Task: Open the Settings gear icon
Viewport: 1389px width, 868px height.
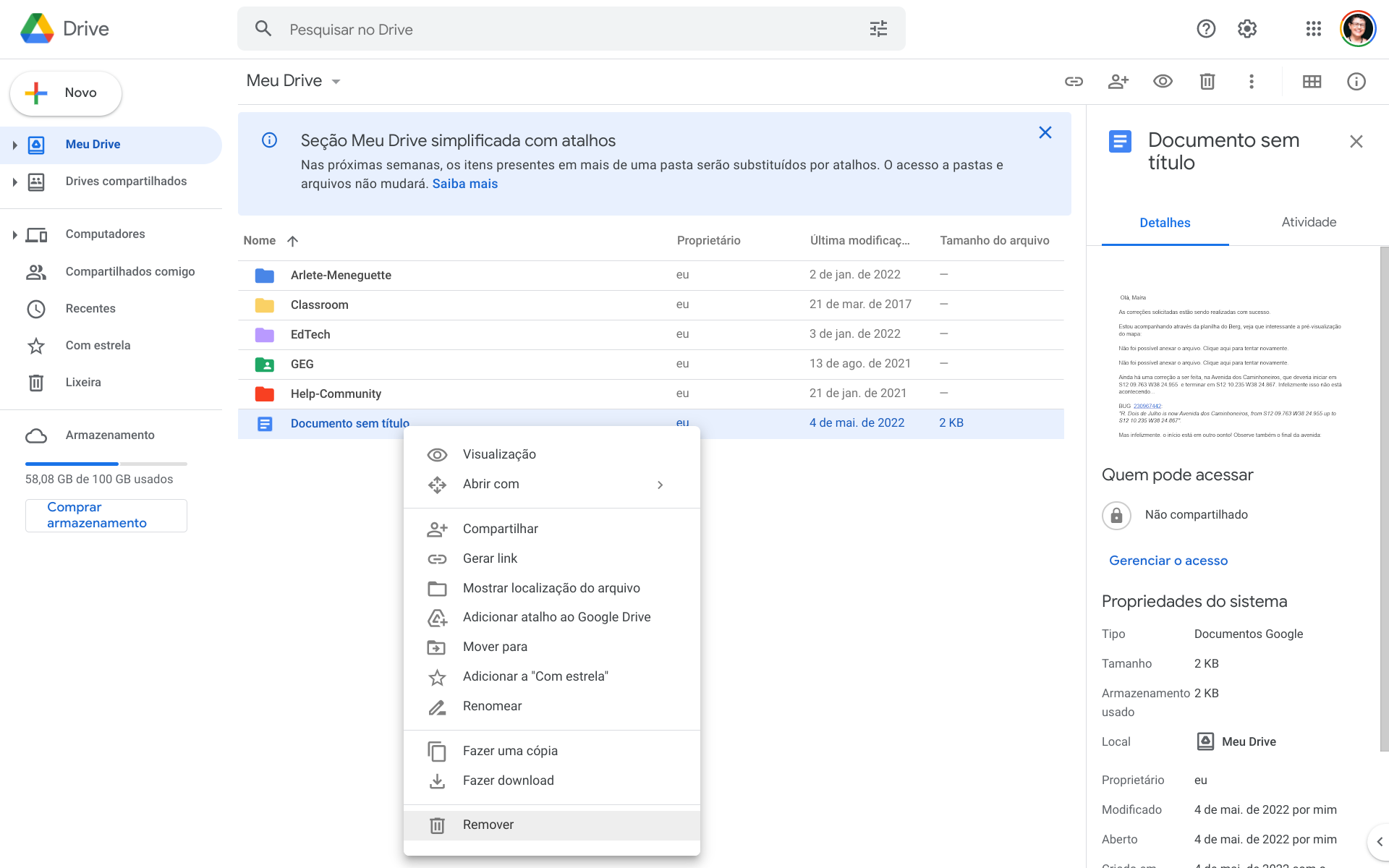Action: point(1247,29)
